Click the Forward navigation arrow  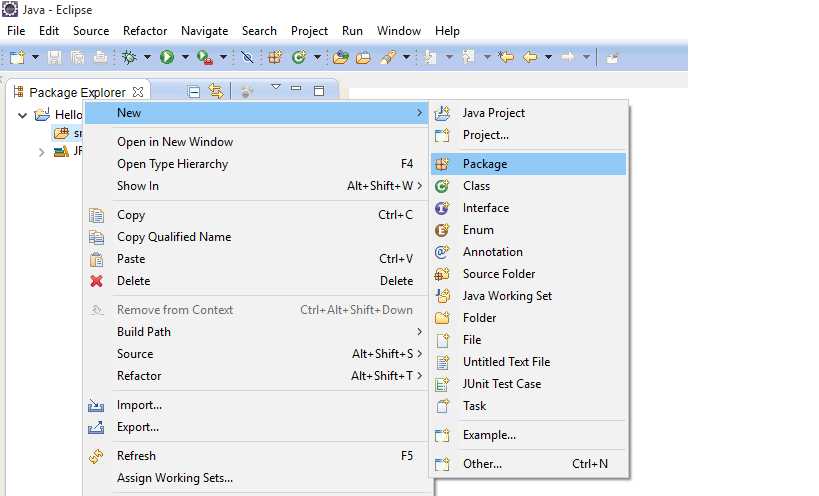click(568, 57)
